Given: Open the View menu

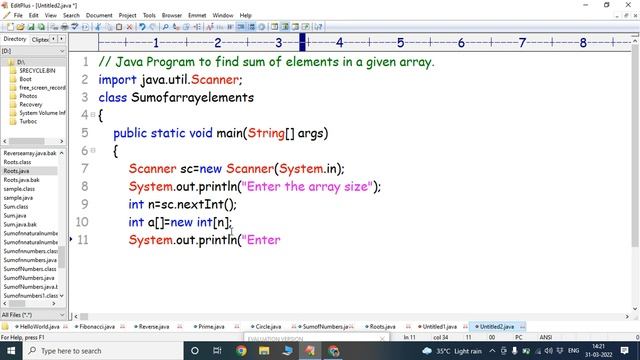Looking at the screenshot, I should click(x=51, y=15).
